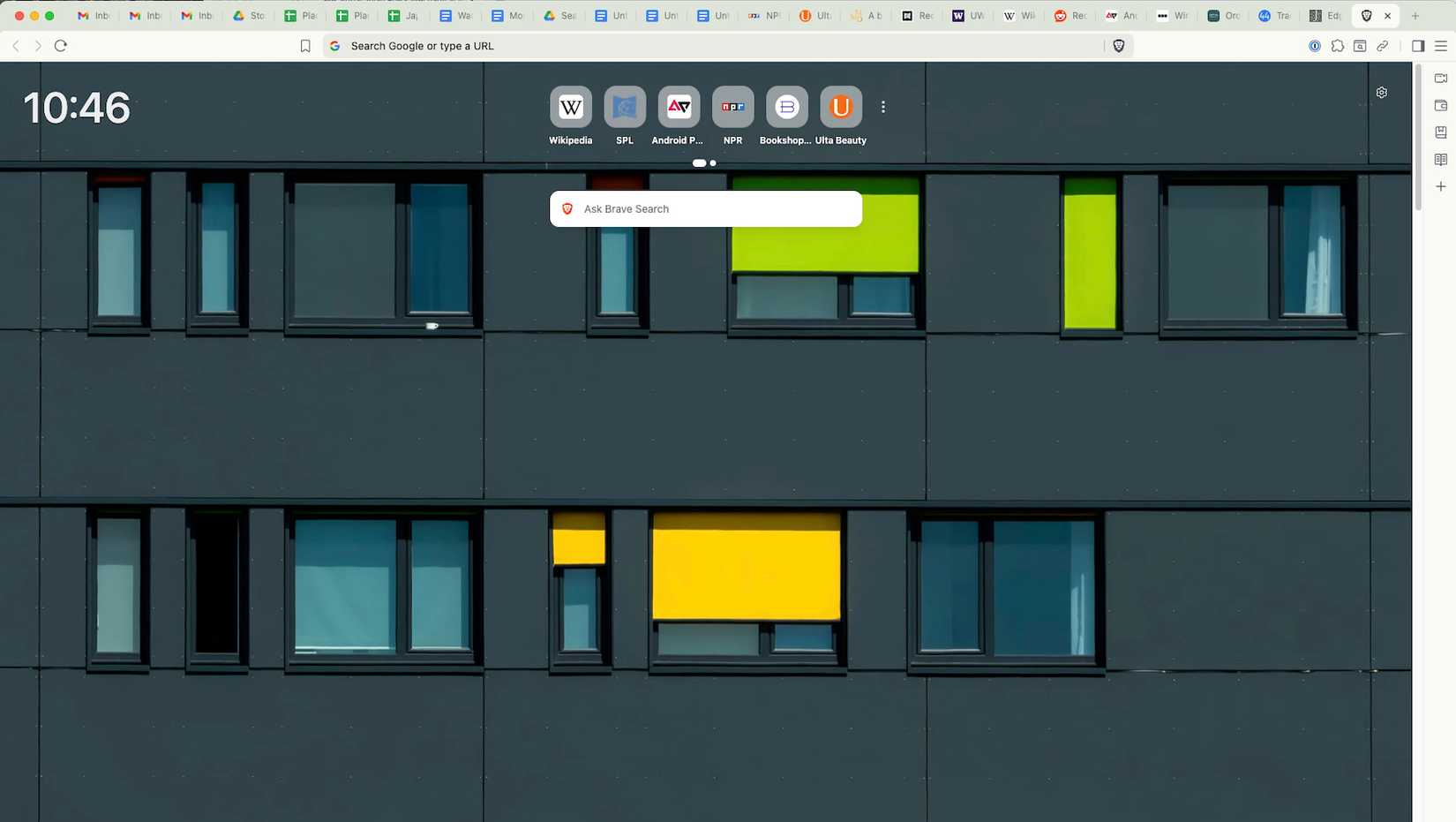Open new tab page customize settings gear
The height and width of the screenshot is (822, 1456).
click(1382, 93)
